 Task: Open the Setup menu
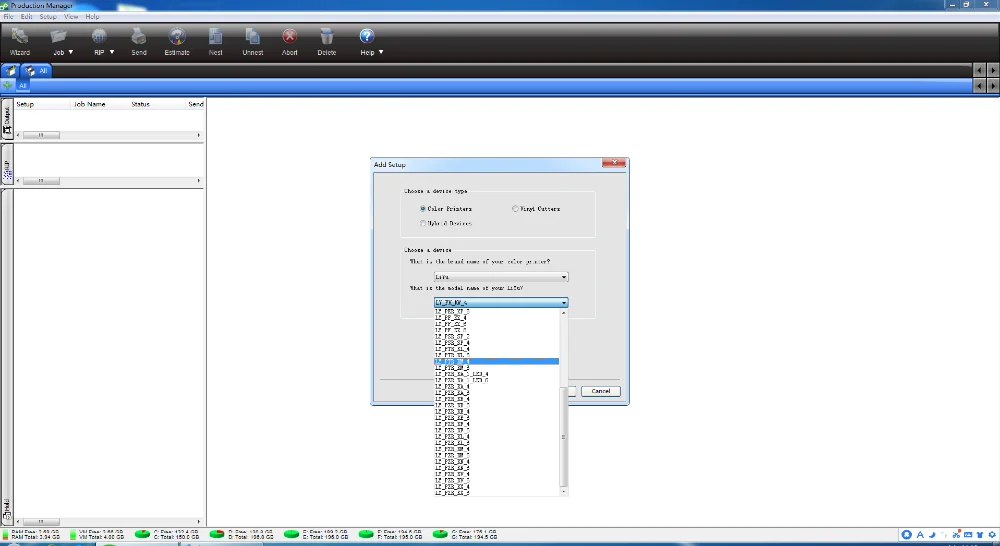point(48,17)
